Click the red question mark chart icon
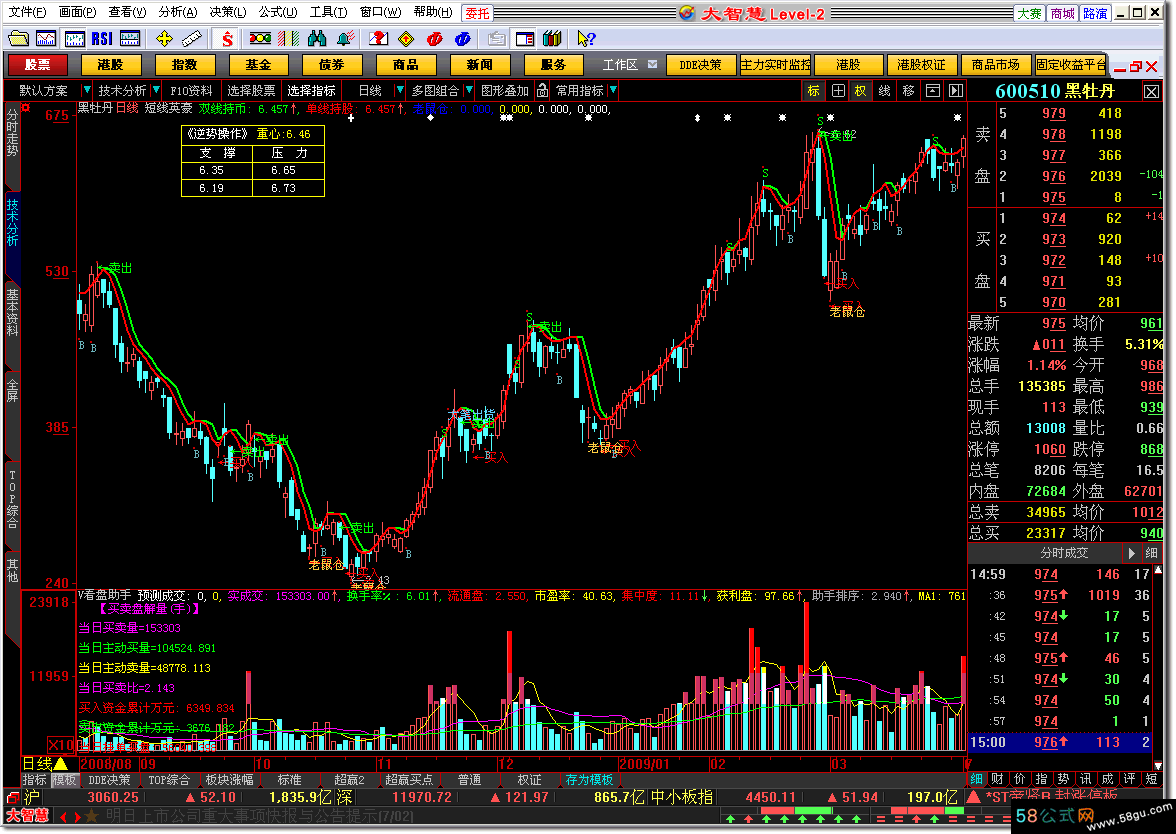This screenshot has height=834, width=1176. pyautogui.click(x=379, y=38)
